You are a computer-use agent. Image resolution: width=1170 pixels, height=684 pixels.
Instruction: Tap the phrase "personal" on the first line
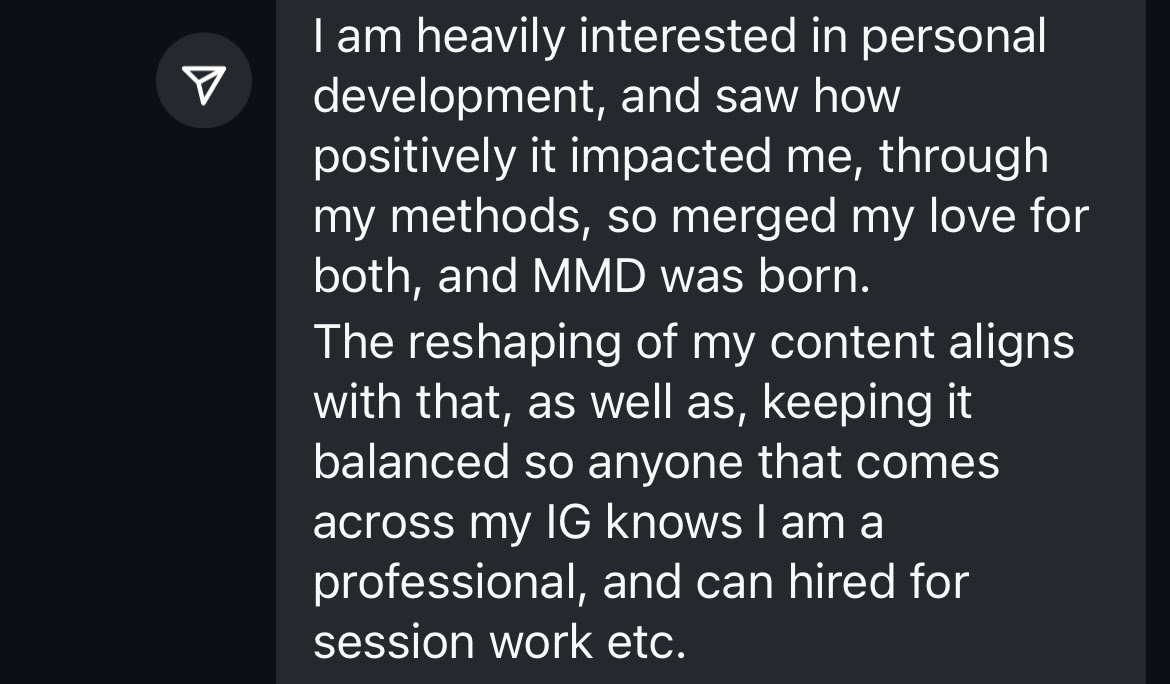(x=954, y=37)
